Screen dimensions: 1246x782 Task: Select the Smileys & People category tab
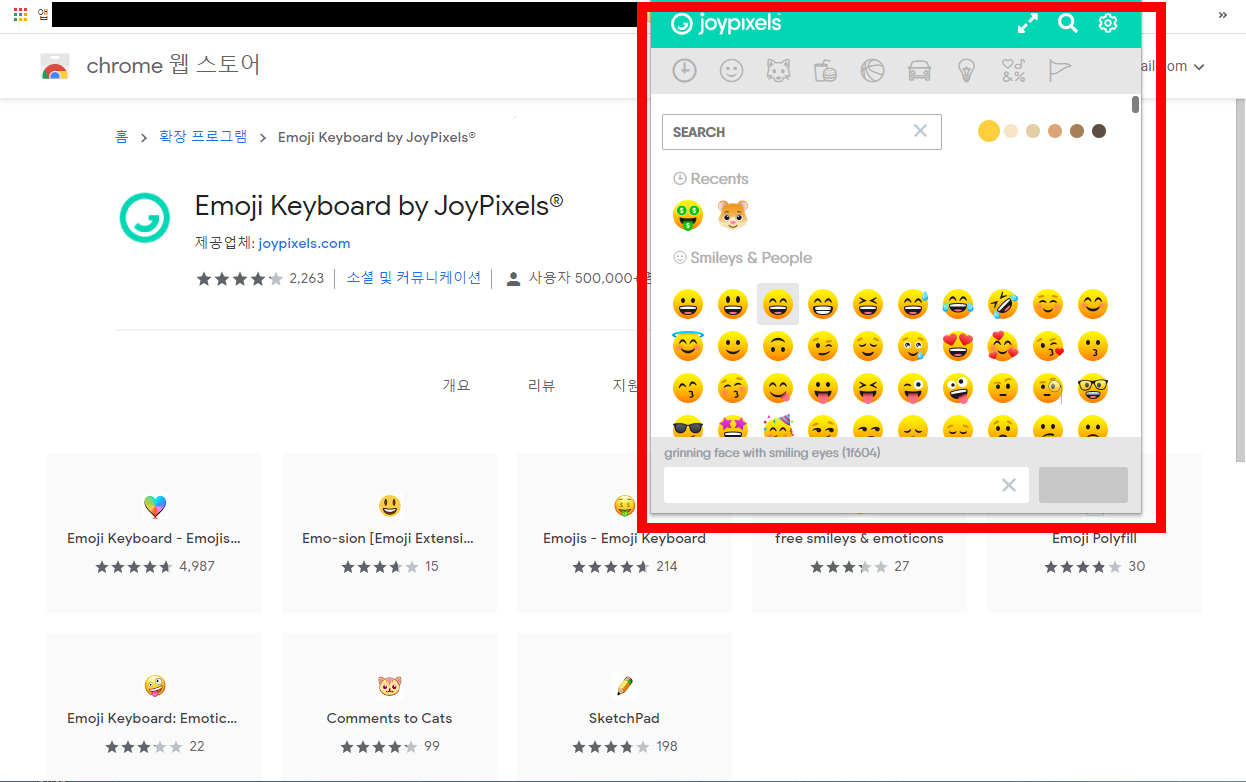click(x=732, y=71)
